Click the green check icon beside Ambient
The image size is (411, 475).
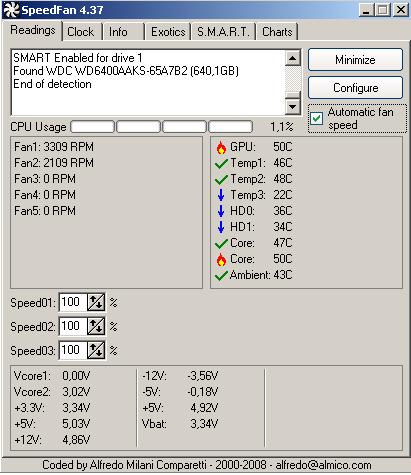(221, 275)
